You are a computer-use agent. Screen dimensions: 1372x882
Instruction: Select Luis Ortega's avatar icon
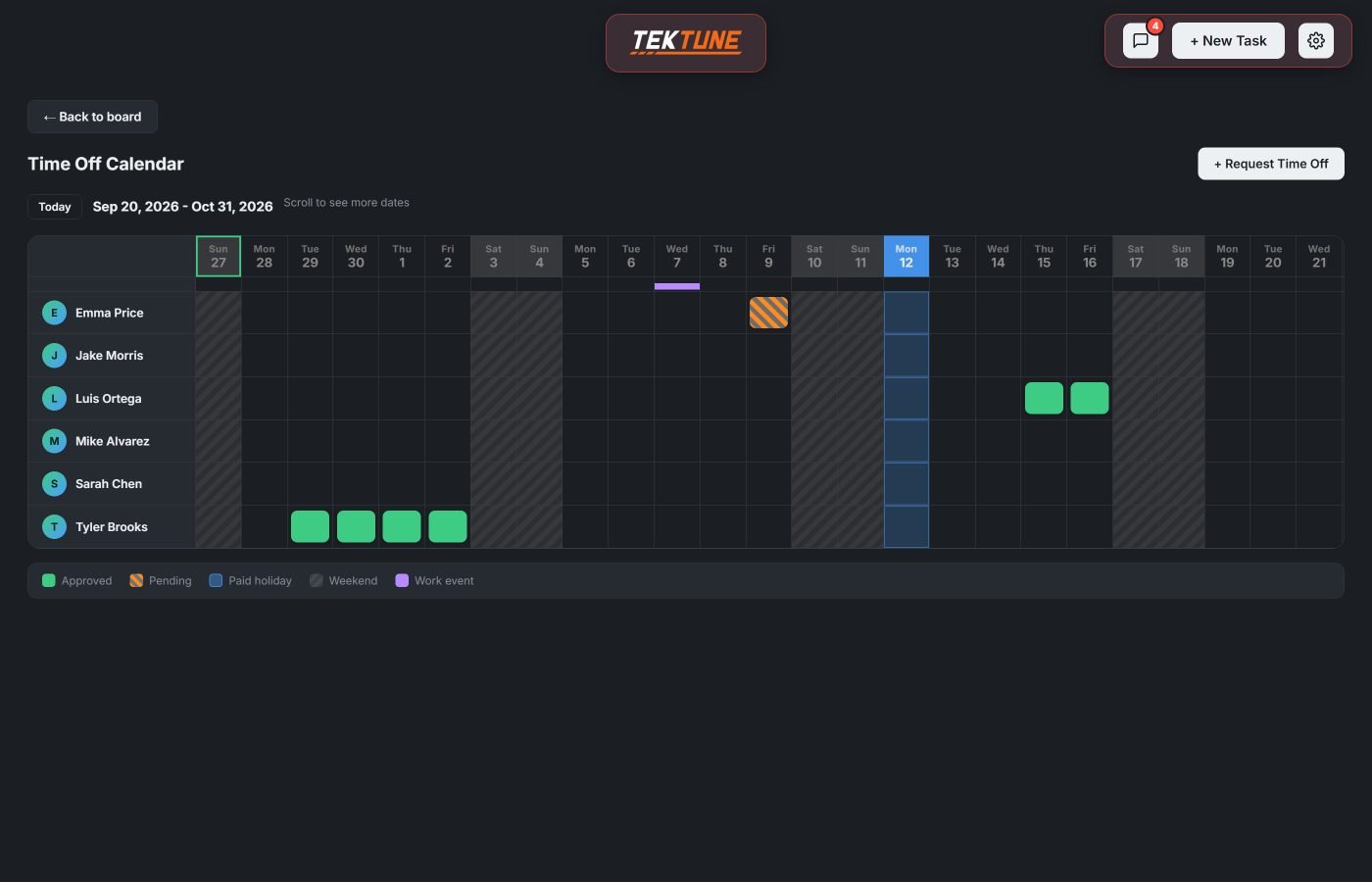point(54,398)
